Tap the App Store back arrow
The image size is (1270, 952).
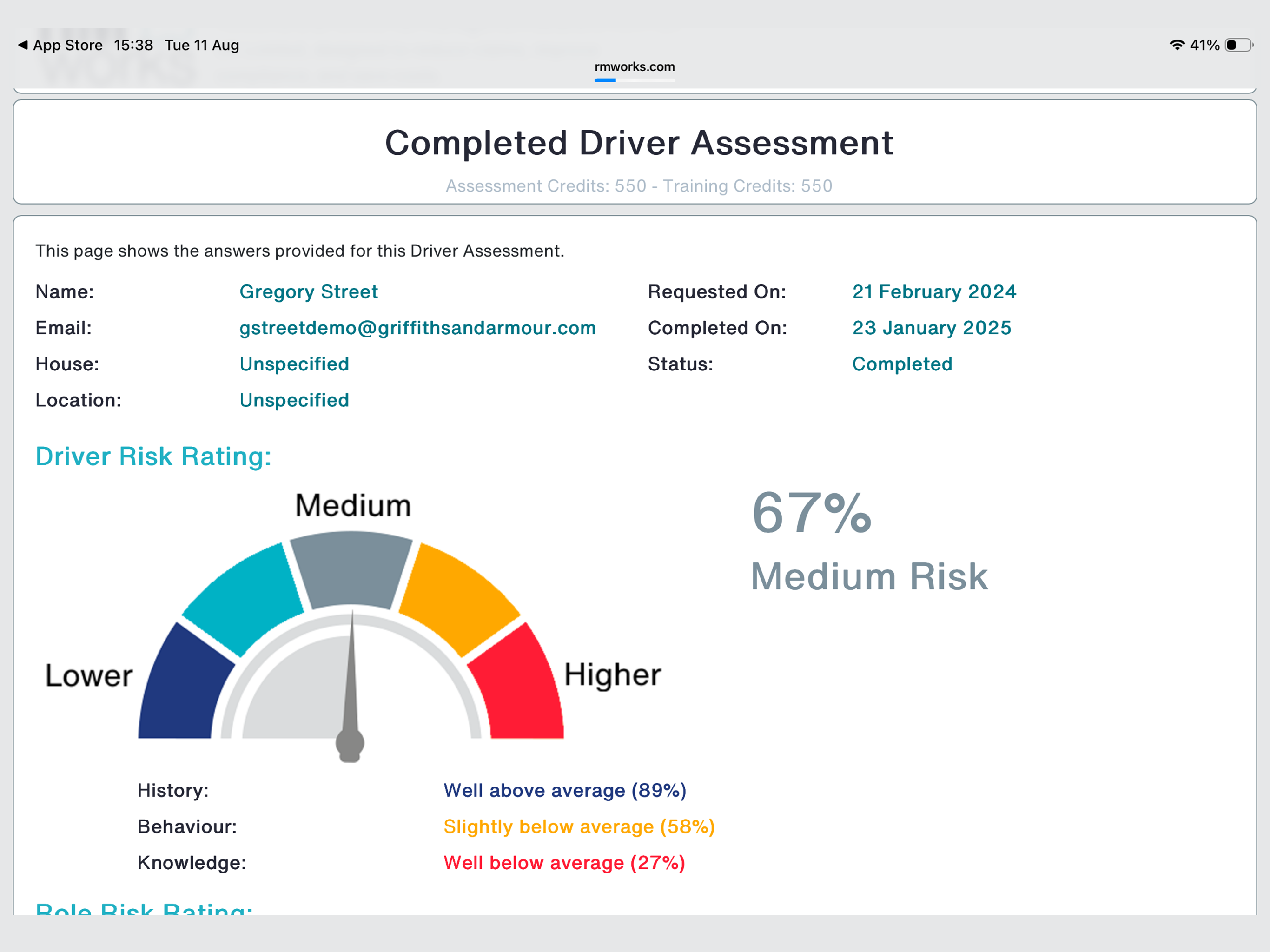coord(23,45)
